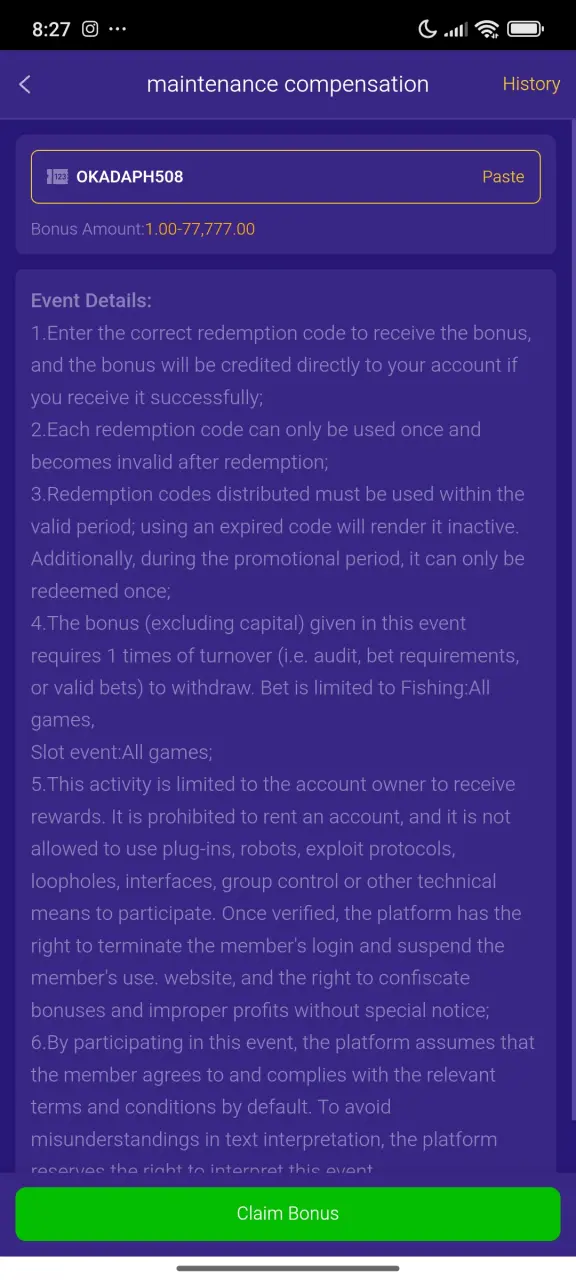576x1280 pixels.
Task: Tap the maintenance compensation page title
Action: pos(288,84)
